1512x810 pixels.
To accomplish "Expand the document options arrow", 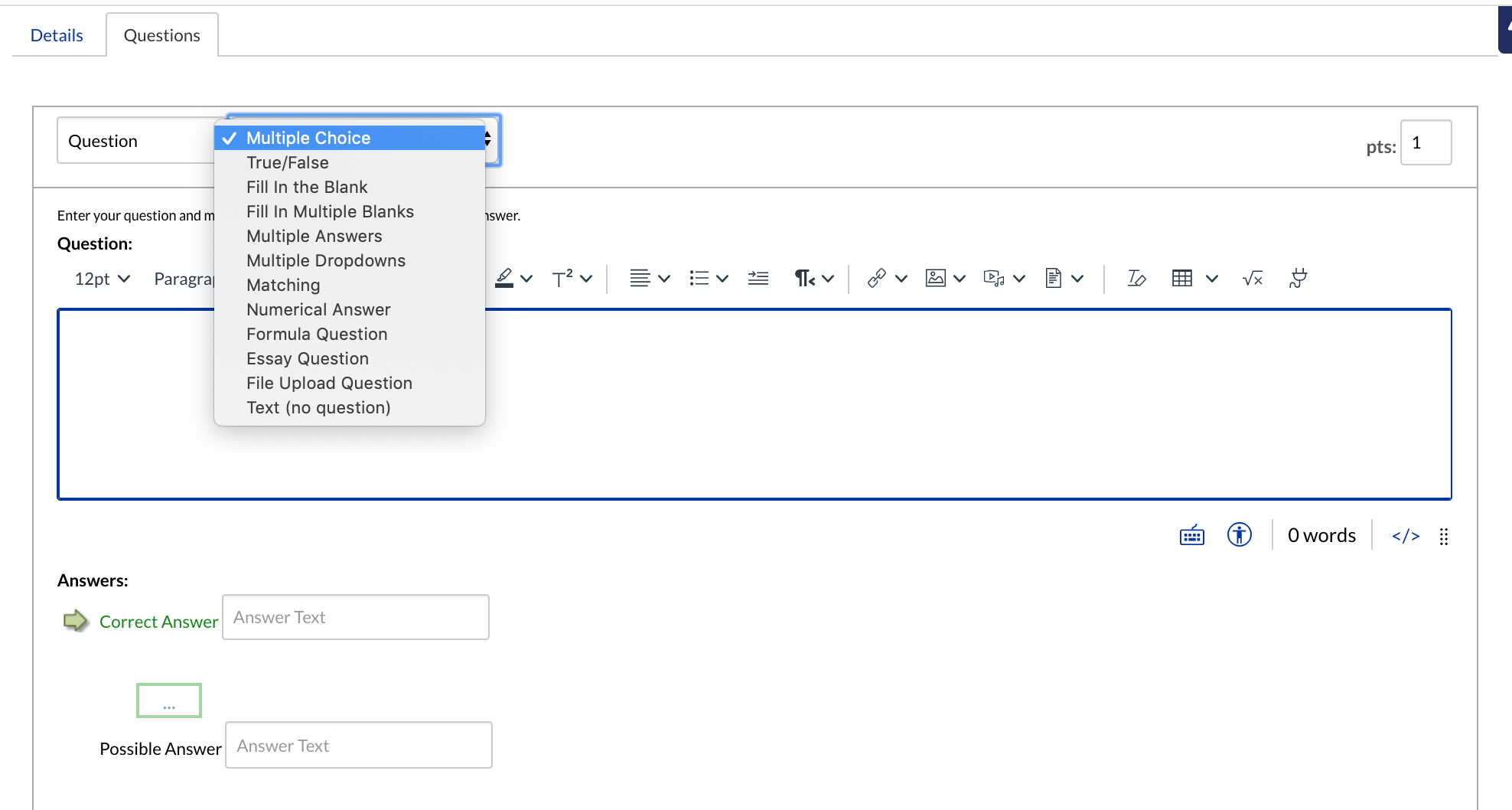I will click(x=1077, y=279).
